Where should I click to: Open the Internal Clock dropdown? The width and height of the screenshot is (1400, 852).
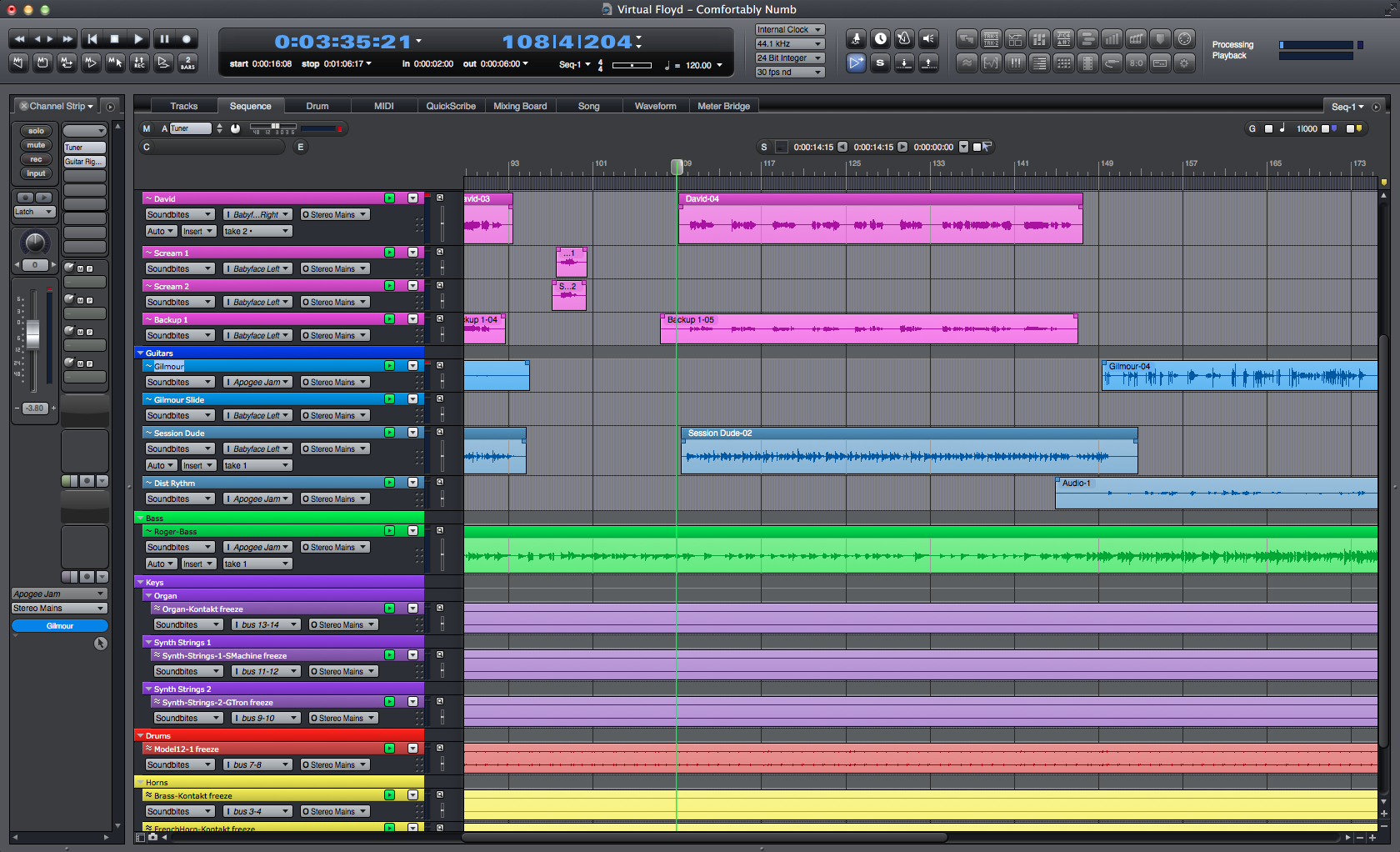[x=789, y=29]
